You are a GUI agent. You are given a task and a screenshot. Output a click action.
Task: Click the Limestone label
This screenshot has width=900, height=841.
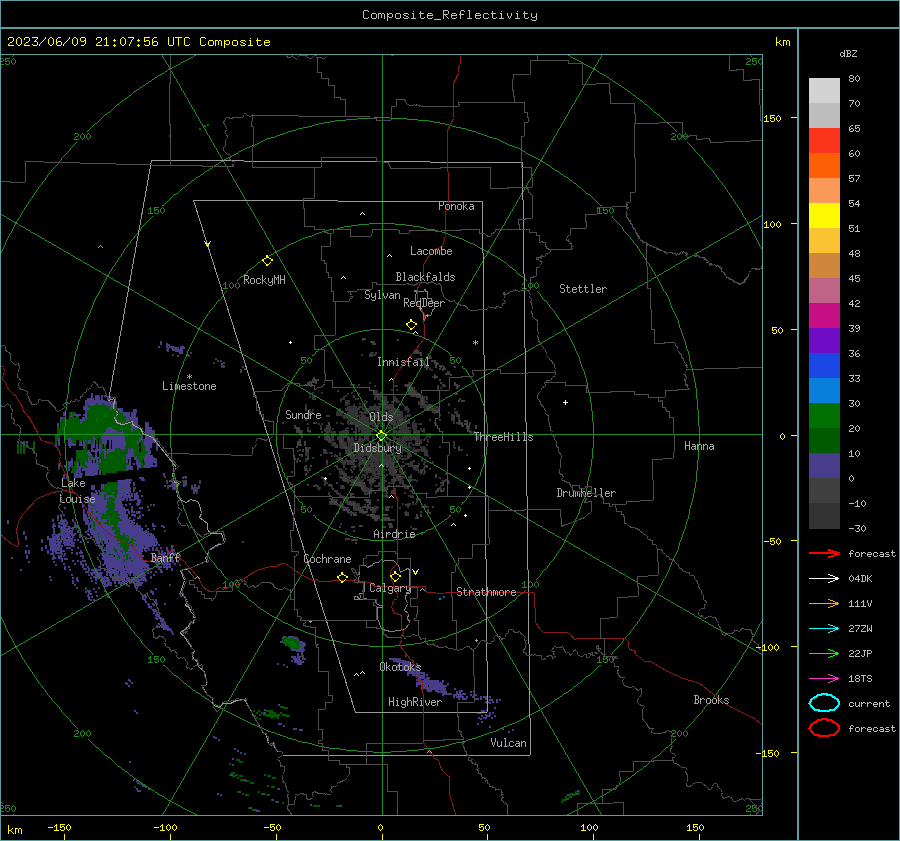(189, 386)
